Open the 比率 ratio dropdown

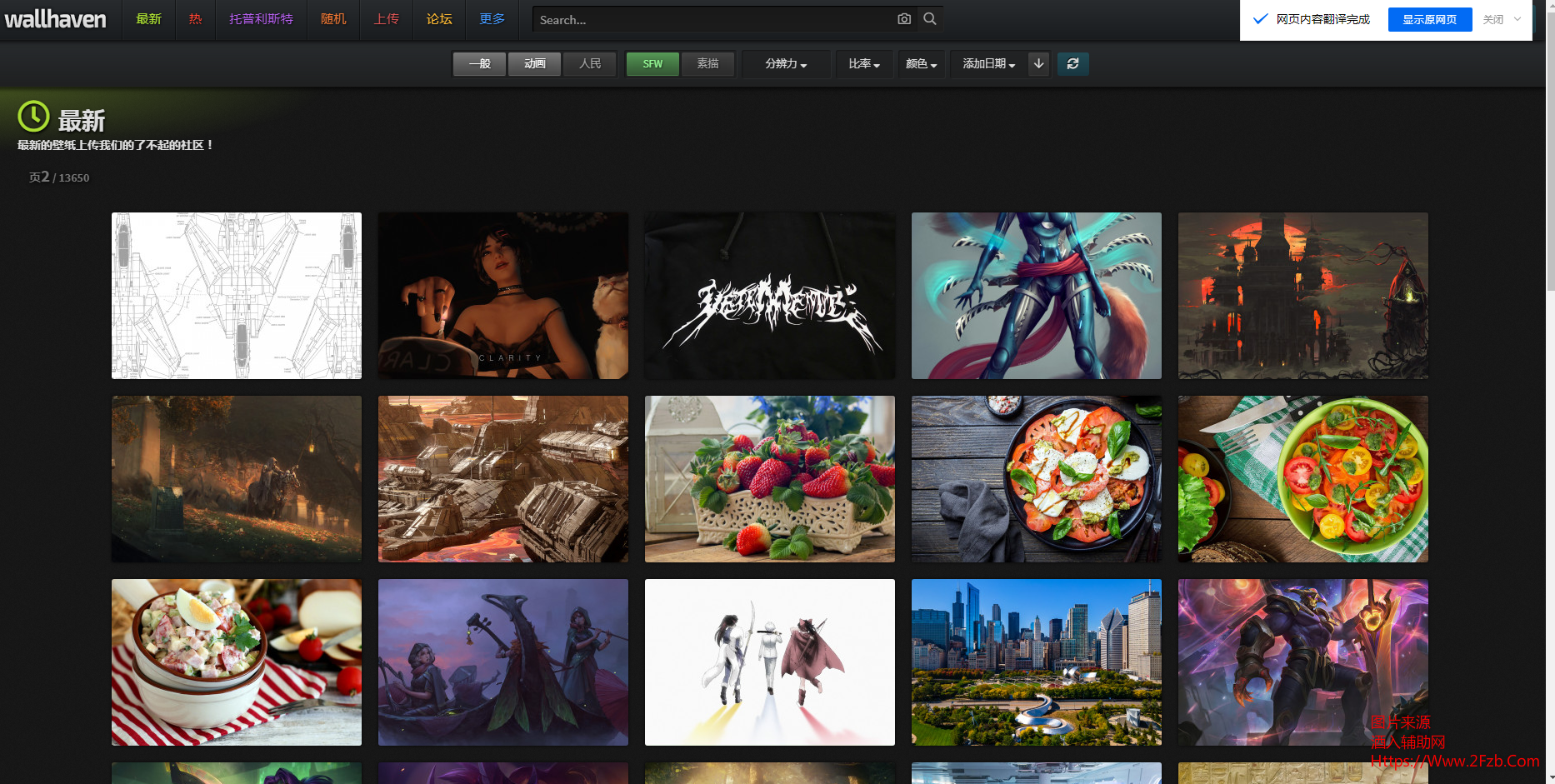(864, 63)
